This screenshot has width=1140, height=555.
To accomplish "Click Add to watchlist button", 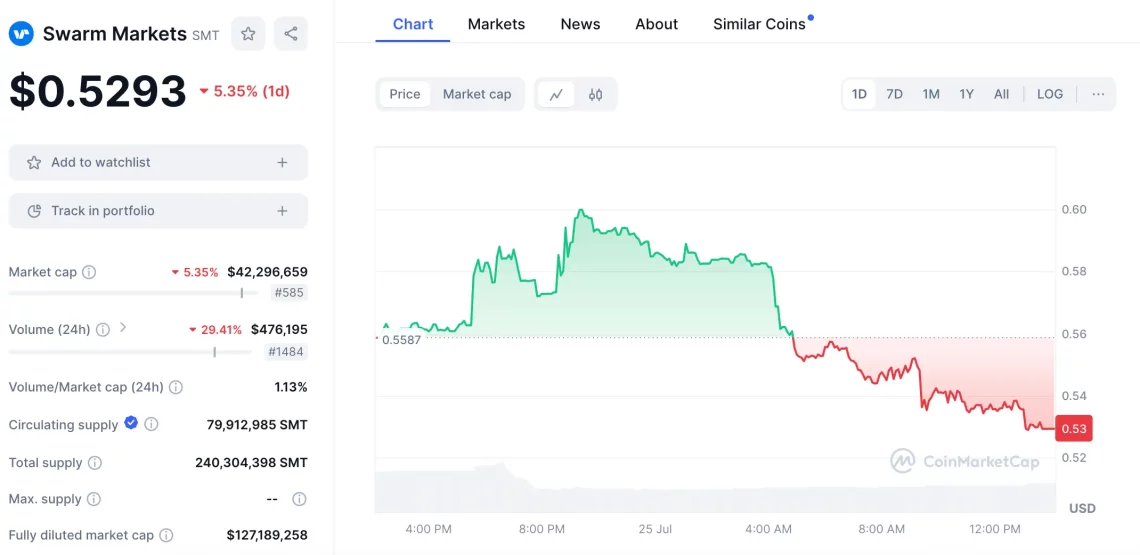I will pos(158,162).
